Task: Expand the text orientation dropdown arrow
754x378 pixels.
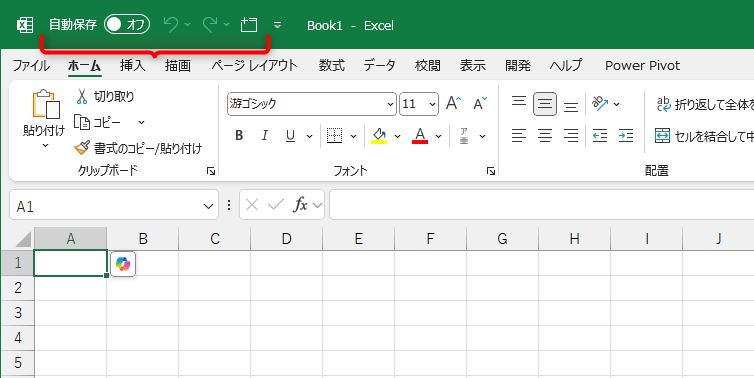Action: (617, 104)
